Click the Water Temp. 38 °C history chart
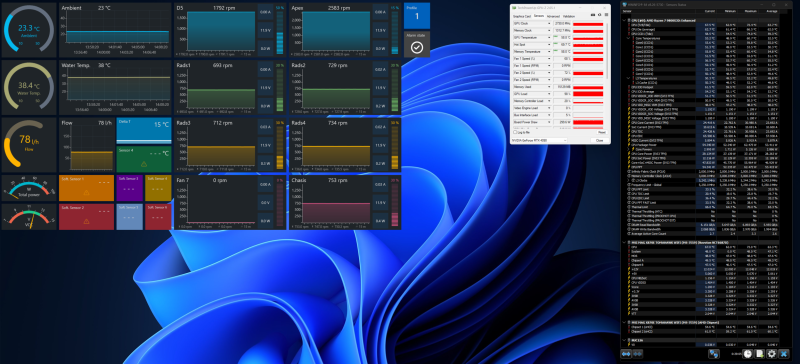Image resolution: width=800 pixels, height=364 pixels. click(x=115, y=87)
